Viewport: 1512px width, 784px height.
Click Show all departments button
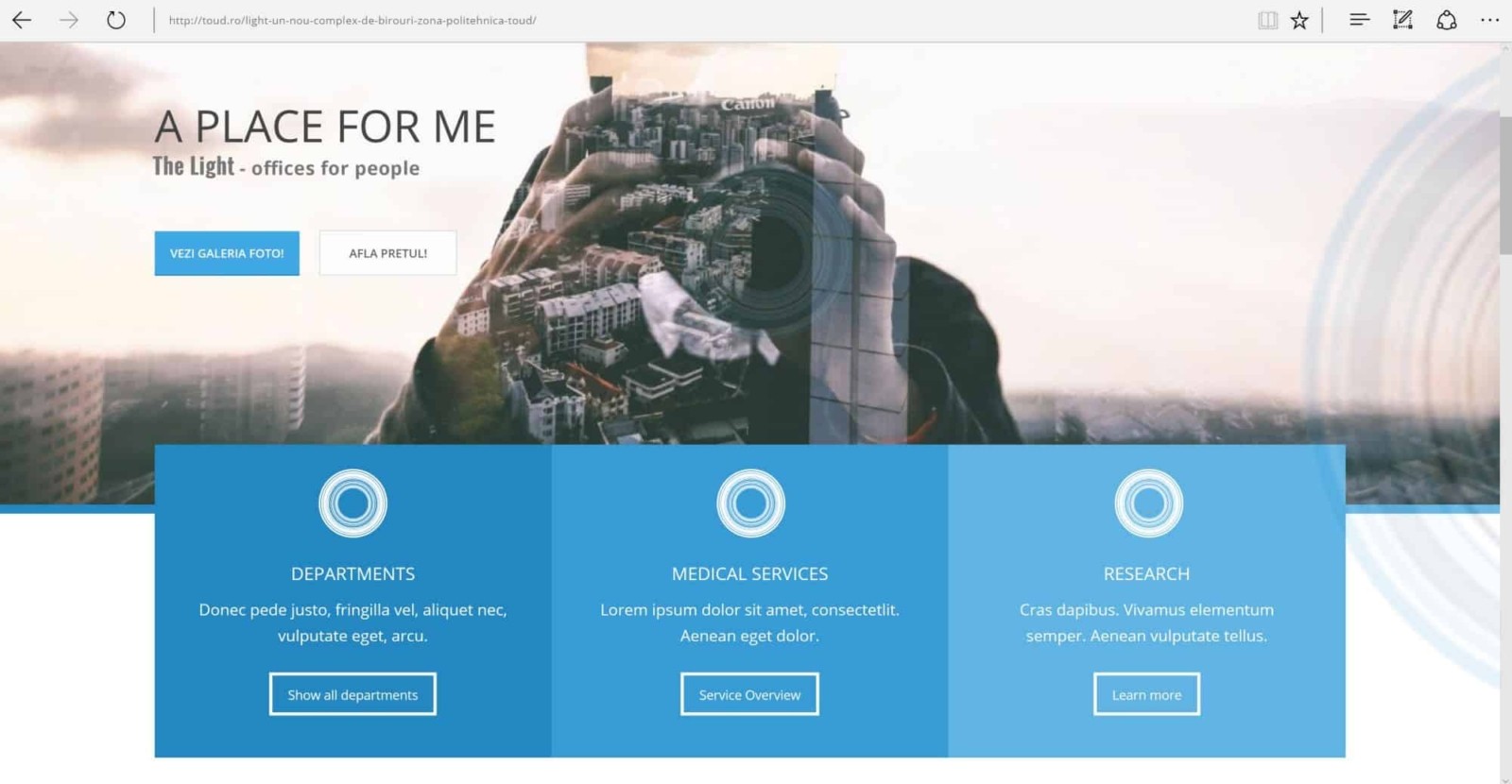352,694
